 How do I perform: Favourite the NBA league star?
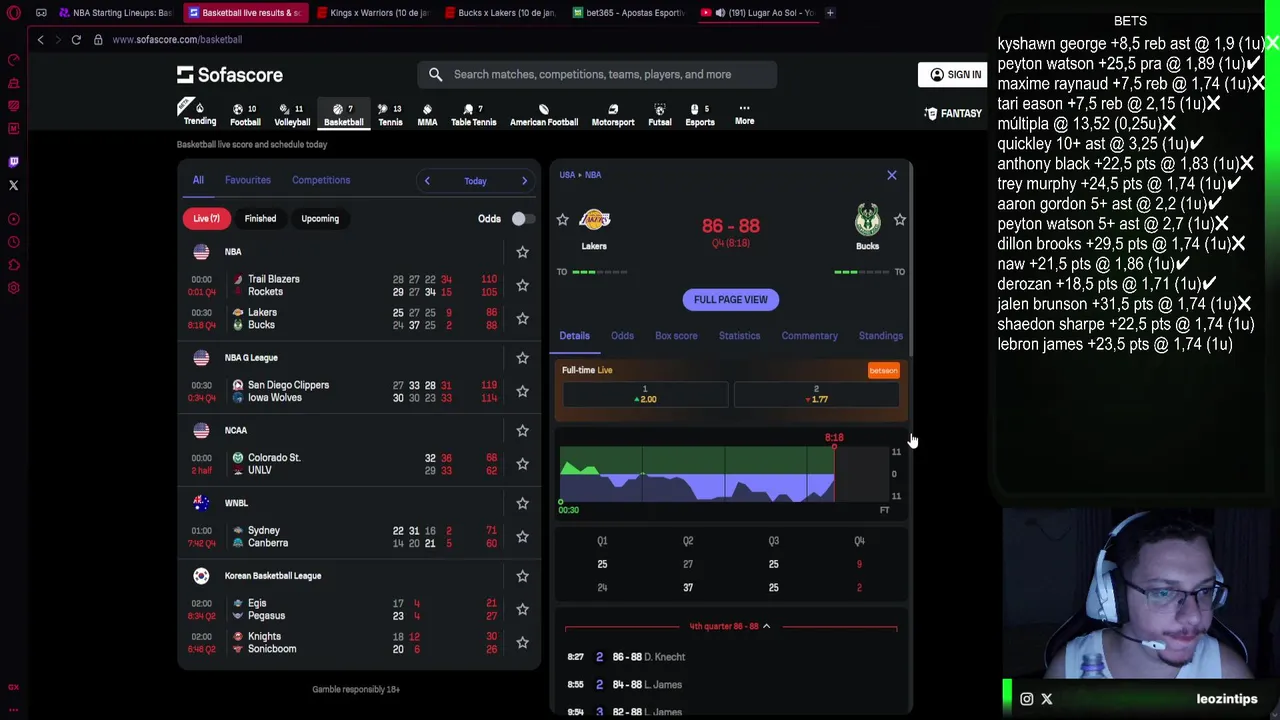point(522,252)
